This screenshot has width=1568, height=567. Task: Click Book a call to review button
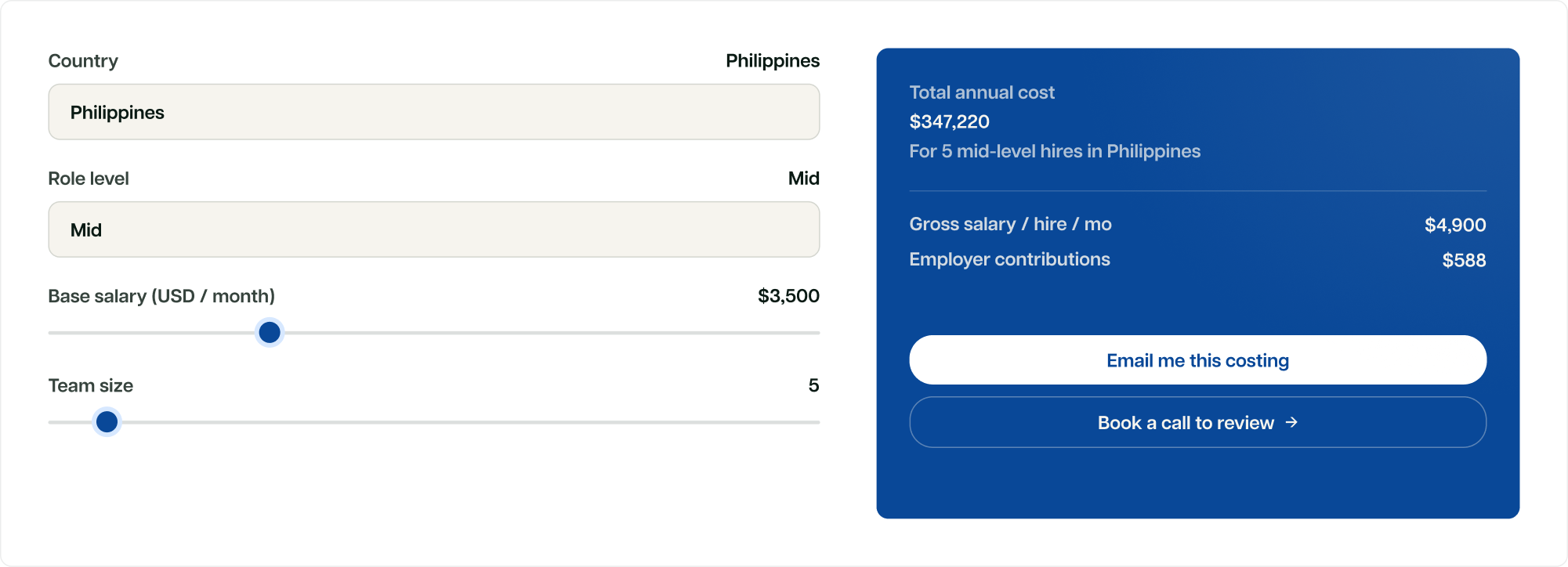click(1197, 422)
